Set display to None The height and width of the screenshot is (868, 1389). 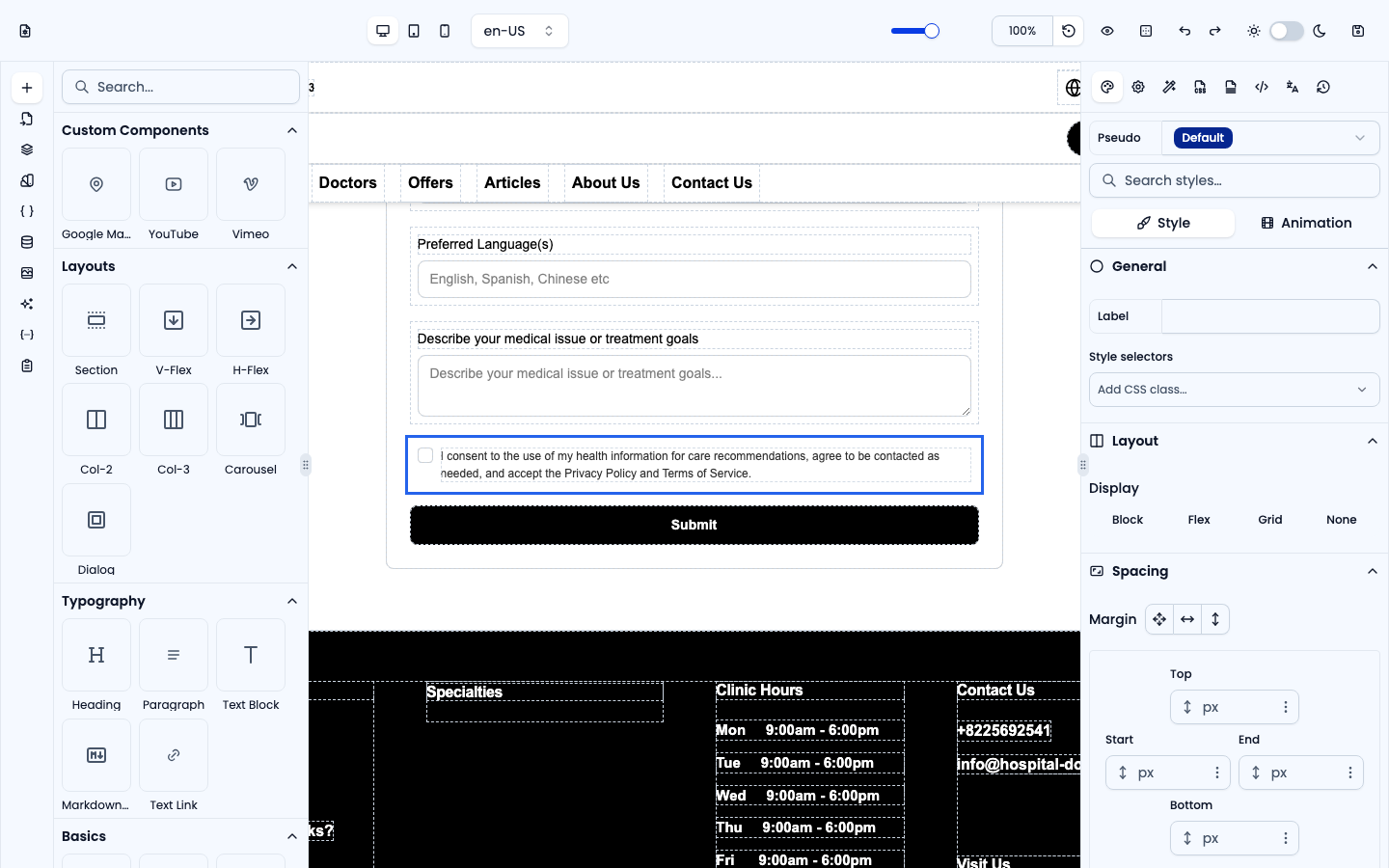point(1342,520)
